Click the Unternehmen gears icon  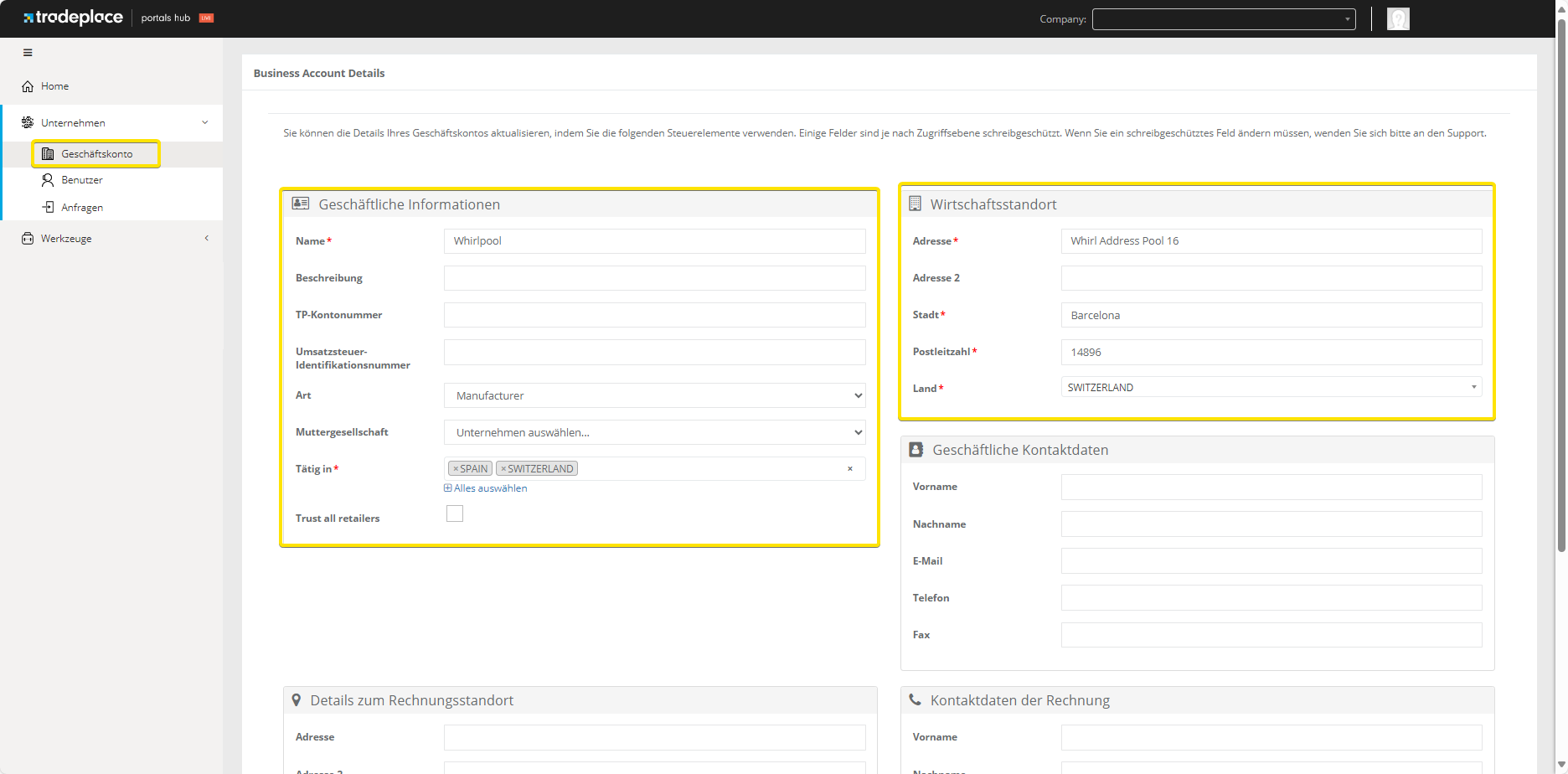[28, 122]
